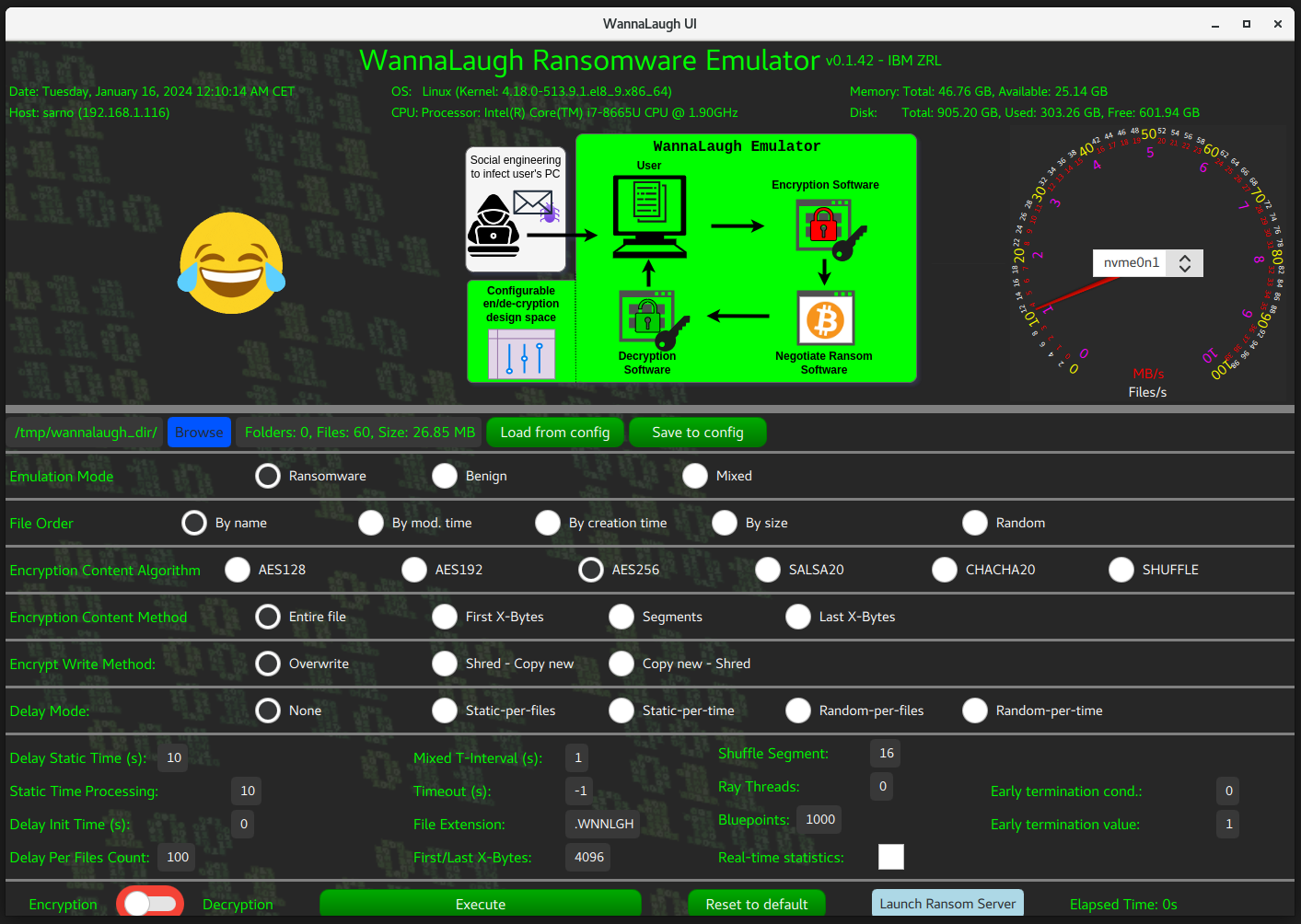The image size is (1301, 924).
Task: Click the Static Time Processing field
Action: (x=248, y=791)
